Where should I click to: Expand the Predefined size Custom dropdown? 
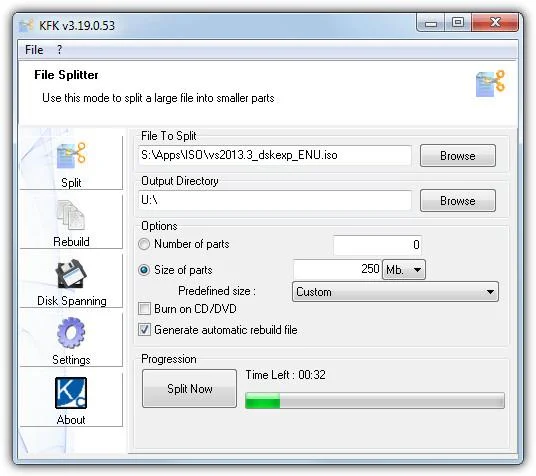pos(395,292)
